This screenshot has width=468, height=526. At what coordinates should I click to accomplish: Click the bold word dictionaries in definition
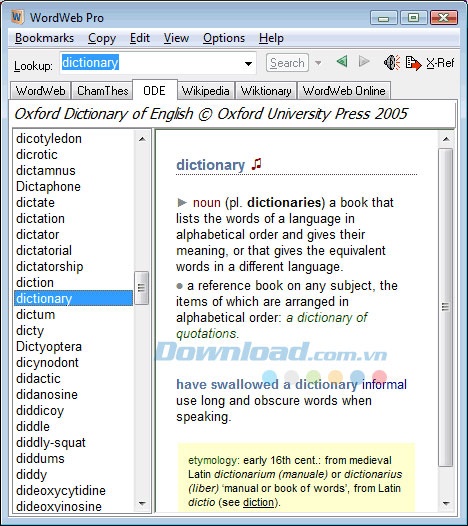click(x=284, y=203)
